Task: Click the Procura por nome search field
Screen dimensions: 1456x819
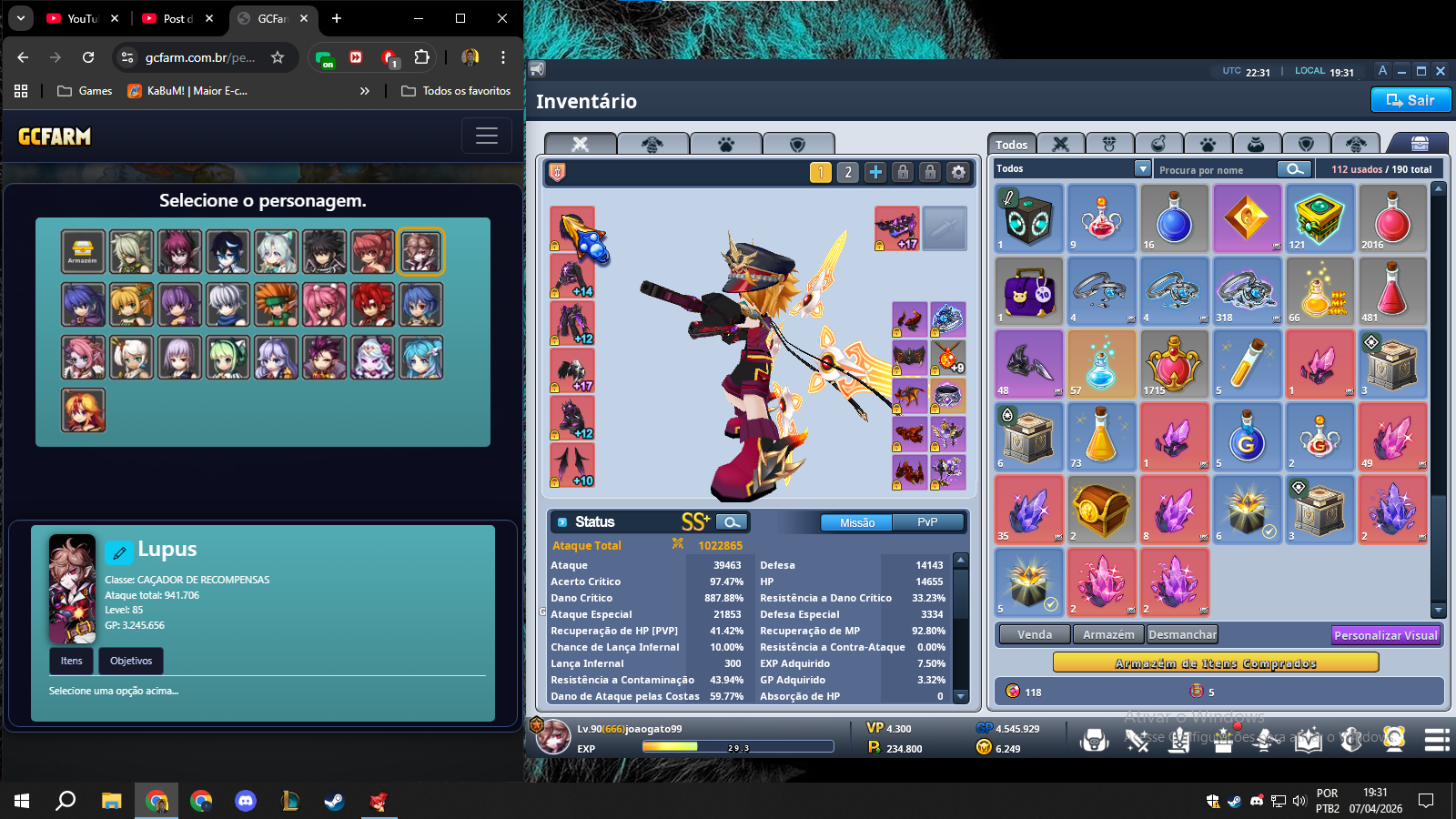Action: pyautogui.click(x=1216, y=169)
